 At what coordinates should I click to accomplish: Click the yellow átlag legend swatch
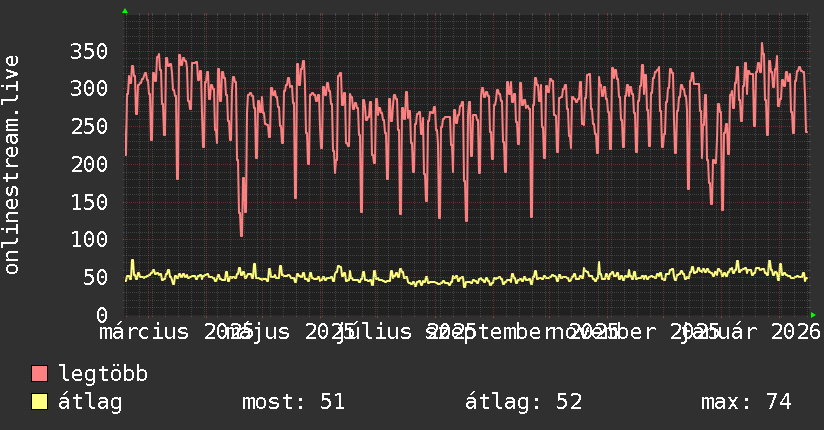(39, 401)
